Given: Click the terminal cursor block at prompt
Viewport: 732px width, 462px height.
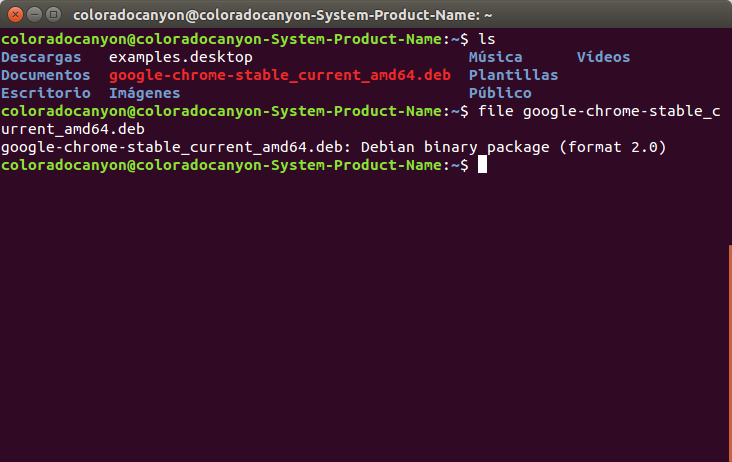Looking at the screenshot, I should coord(482,165).
